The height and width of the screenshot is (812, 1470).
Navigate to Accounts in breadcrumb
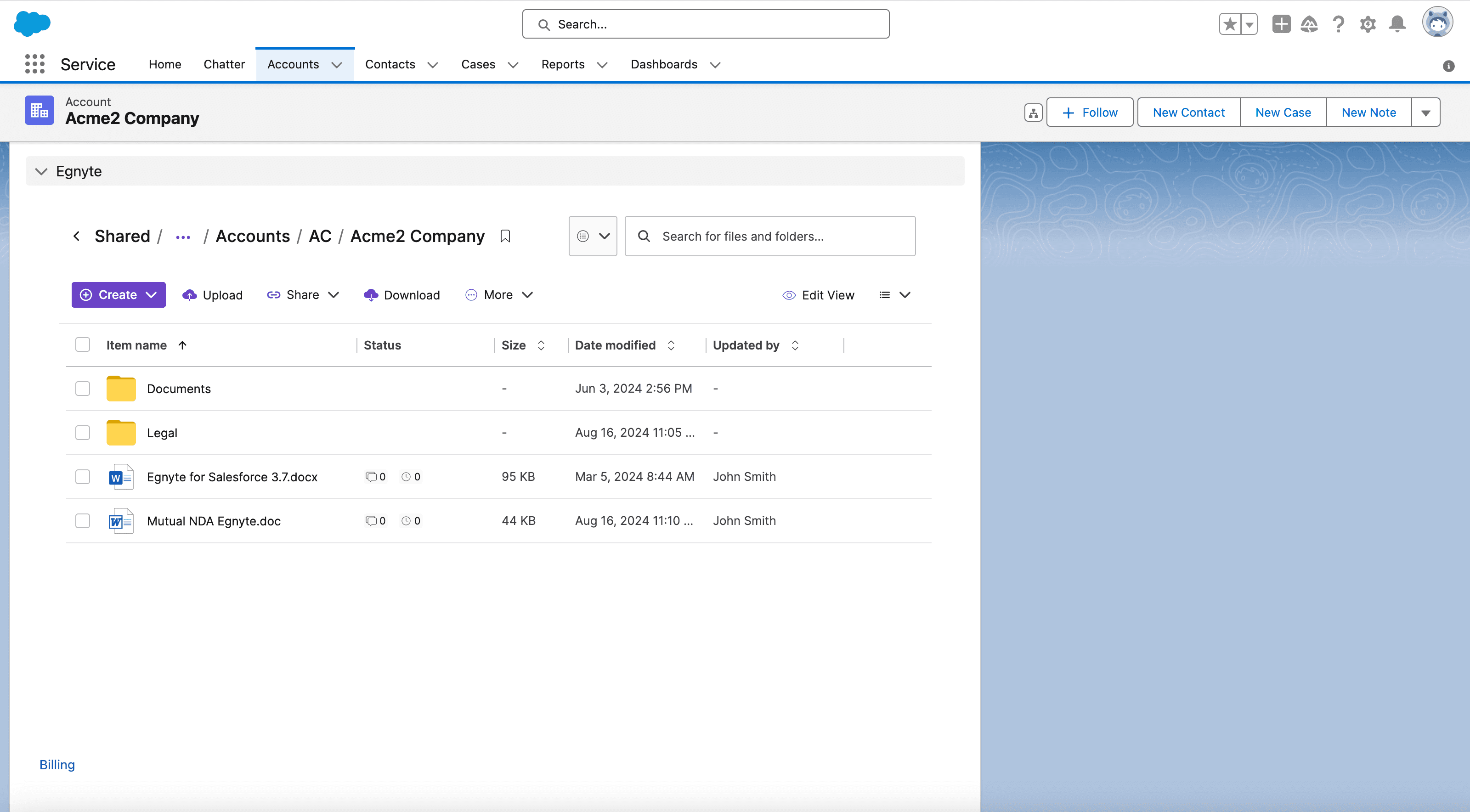coord(253,236)
